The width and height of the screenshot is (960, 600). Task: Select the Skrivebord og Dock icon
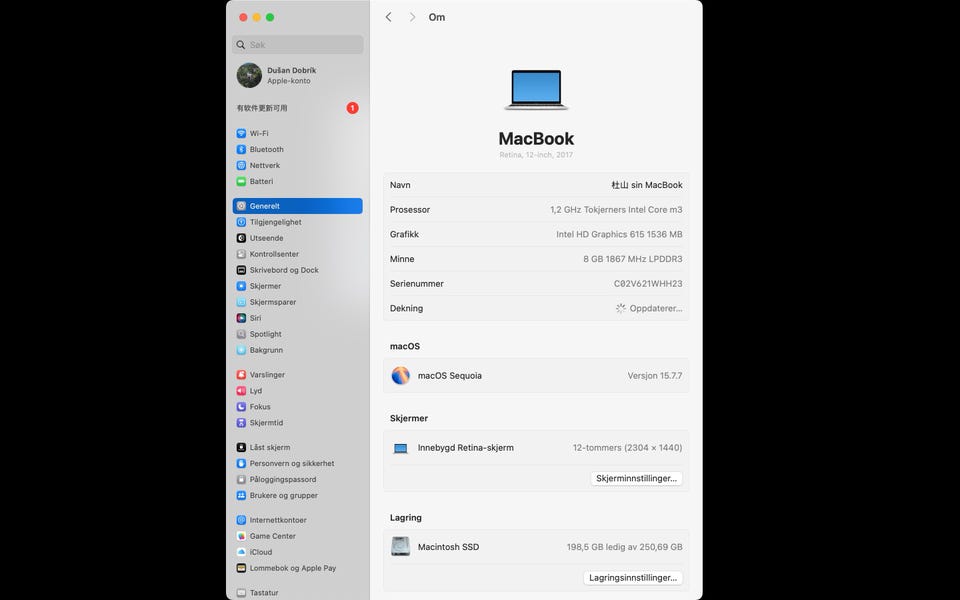[241, 270]
